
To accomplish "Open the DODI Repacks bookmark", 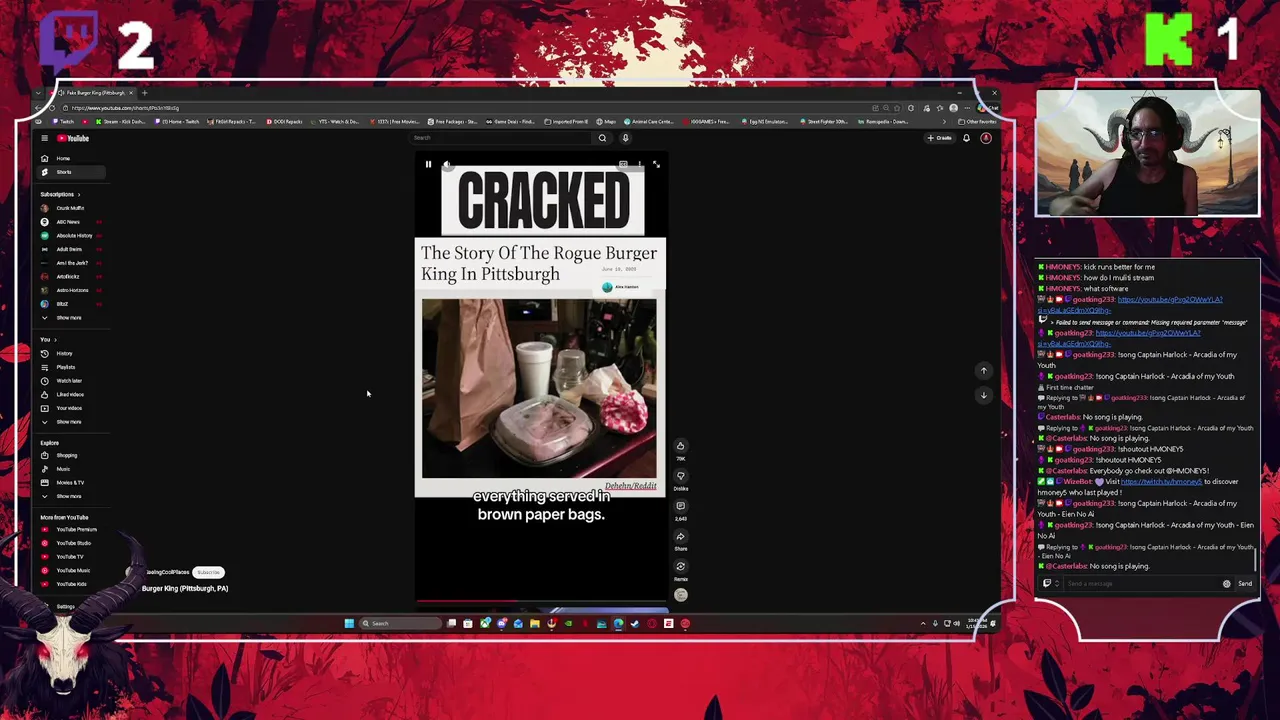I will (x=283, y=122).
